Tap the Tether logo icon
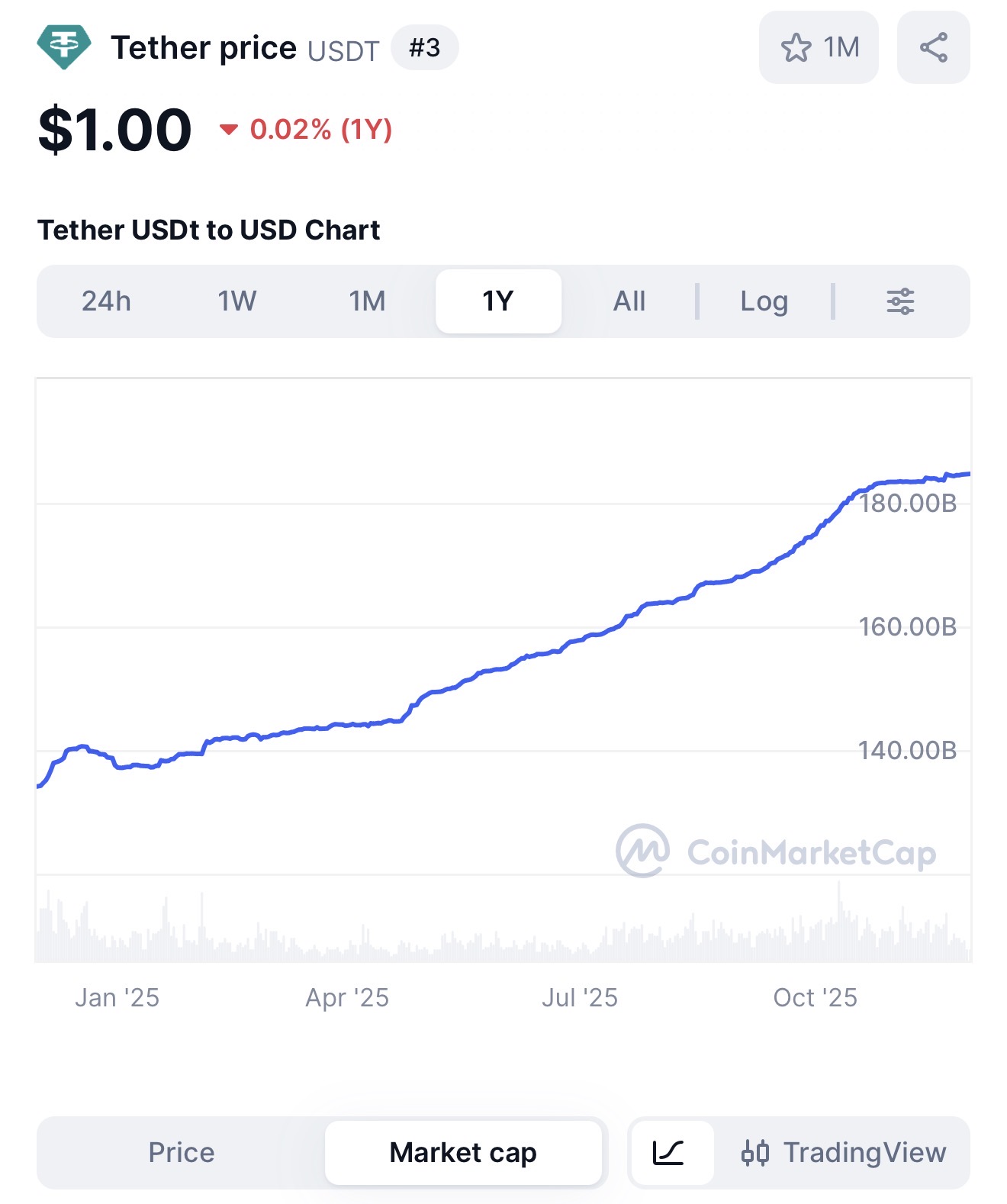Screen dimensions: 1007x1204 pos(64,47)
